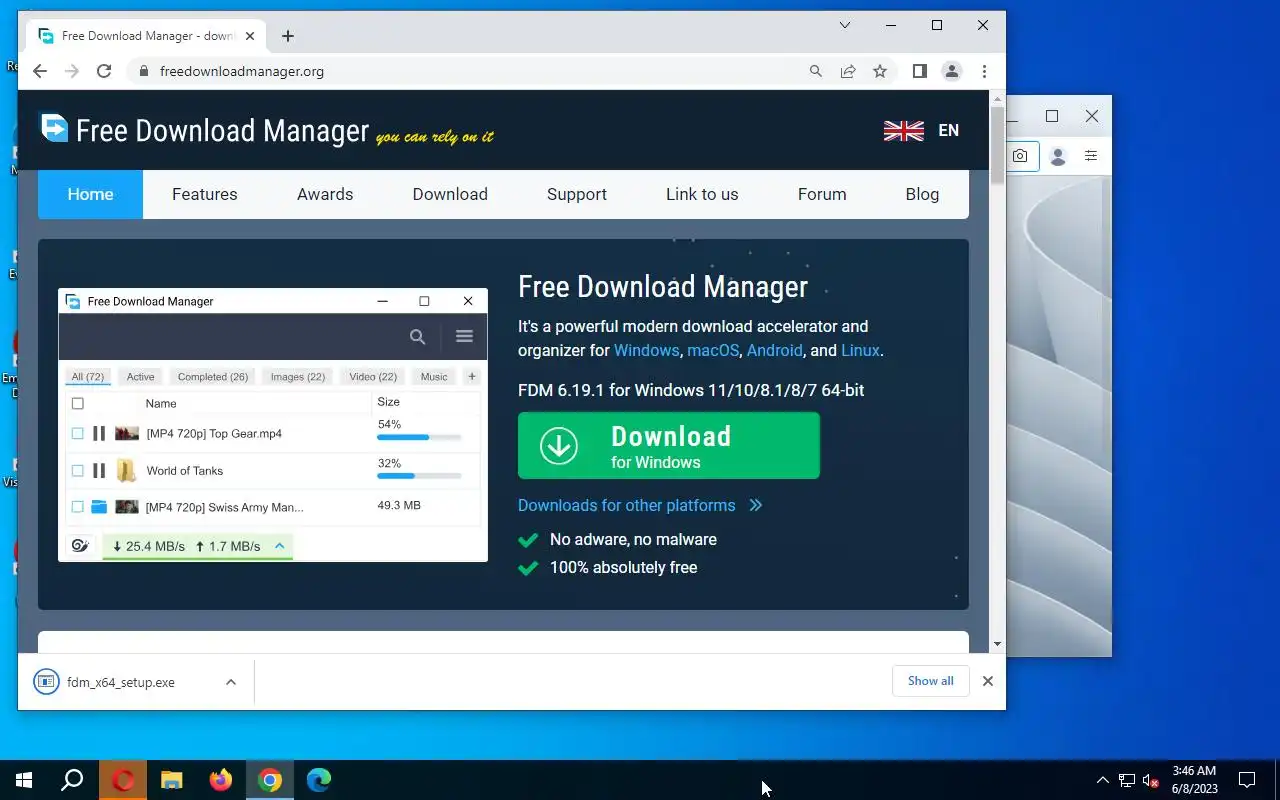
Task: Open a new tab with the plus icon
Action: (288, 36)
